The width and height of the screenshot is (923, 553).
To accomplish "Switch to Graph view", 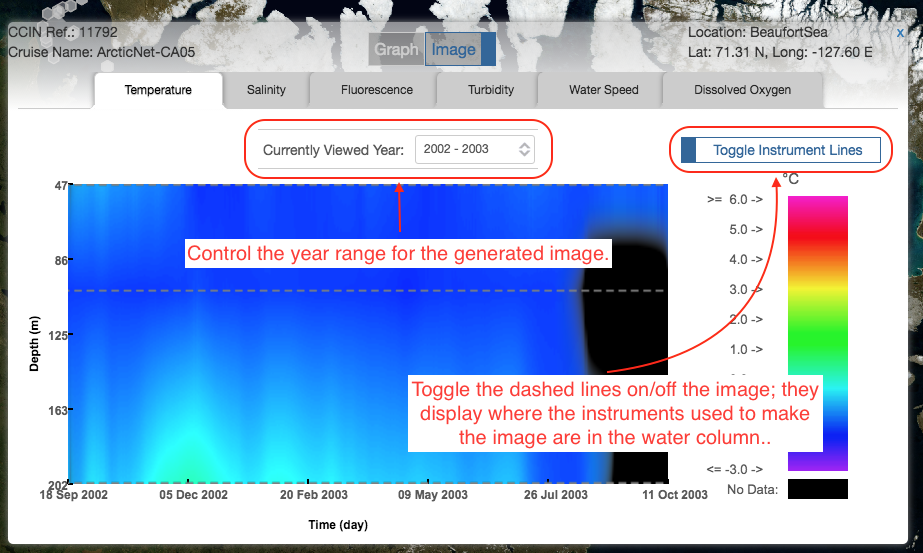I will point(396,49).
